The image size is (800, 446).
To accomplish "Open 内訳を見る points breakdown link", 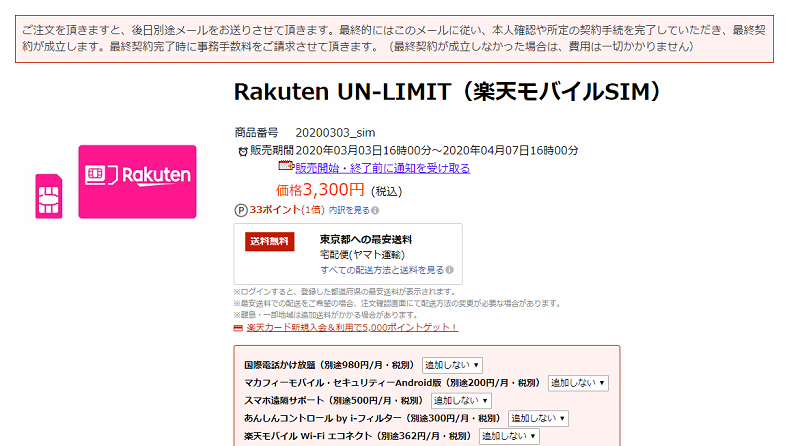I will [x=349, y=210].
